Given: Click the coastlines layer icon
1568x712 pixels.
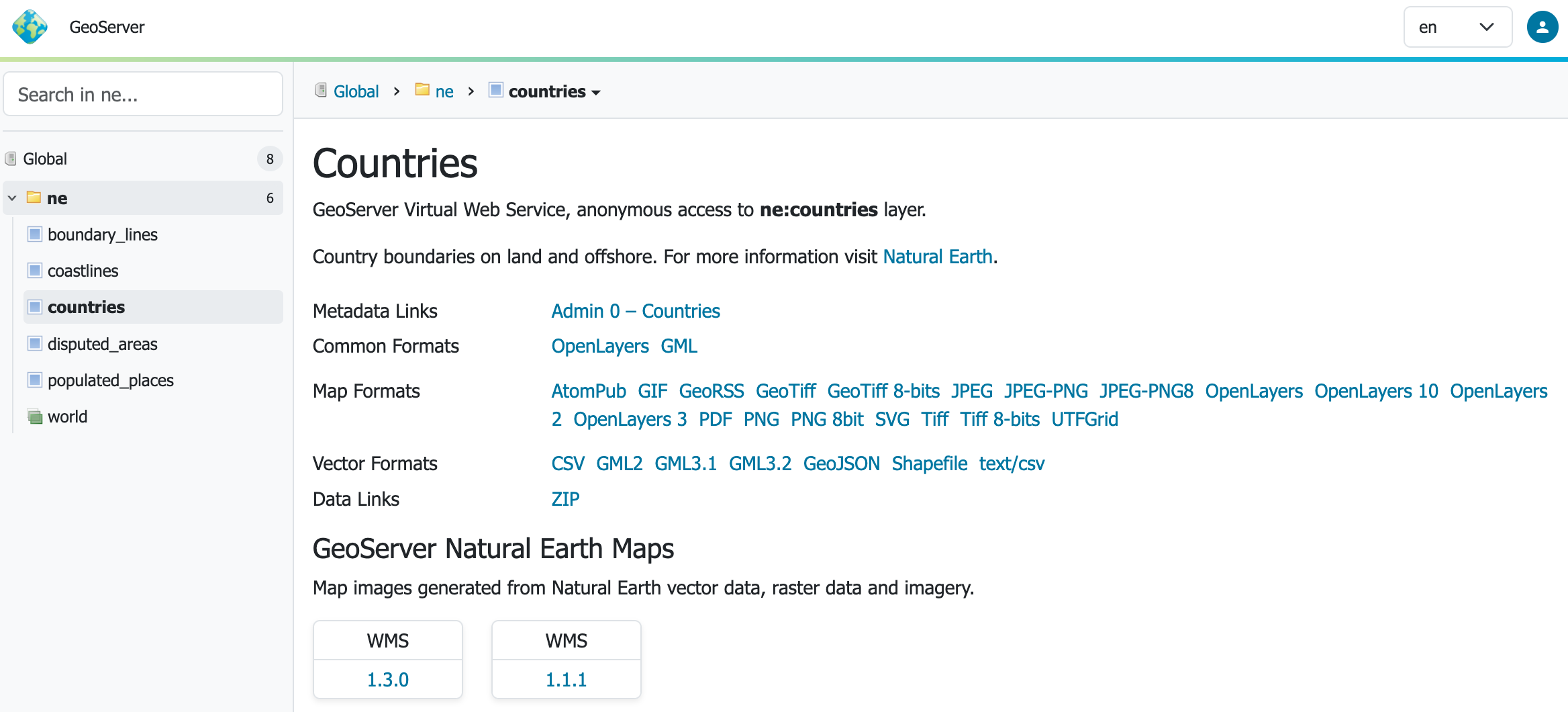Looking at the screenshot, I should click(x=35, y=271).
